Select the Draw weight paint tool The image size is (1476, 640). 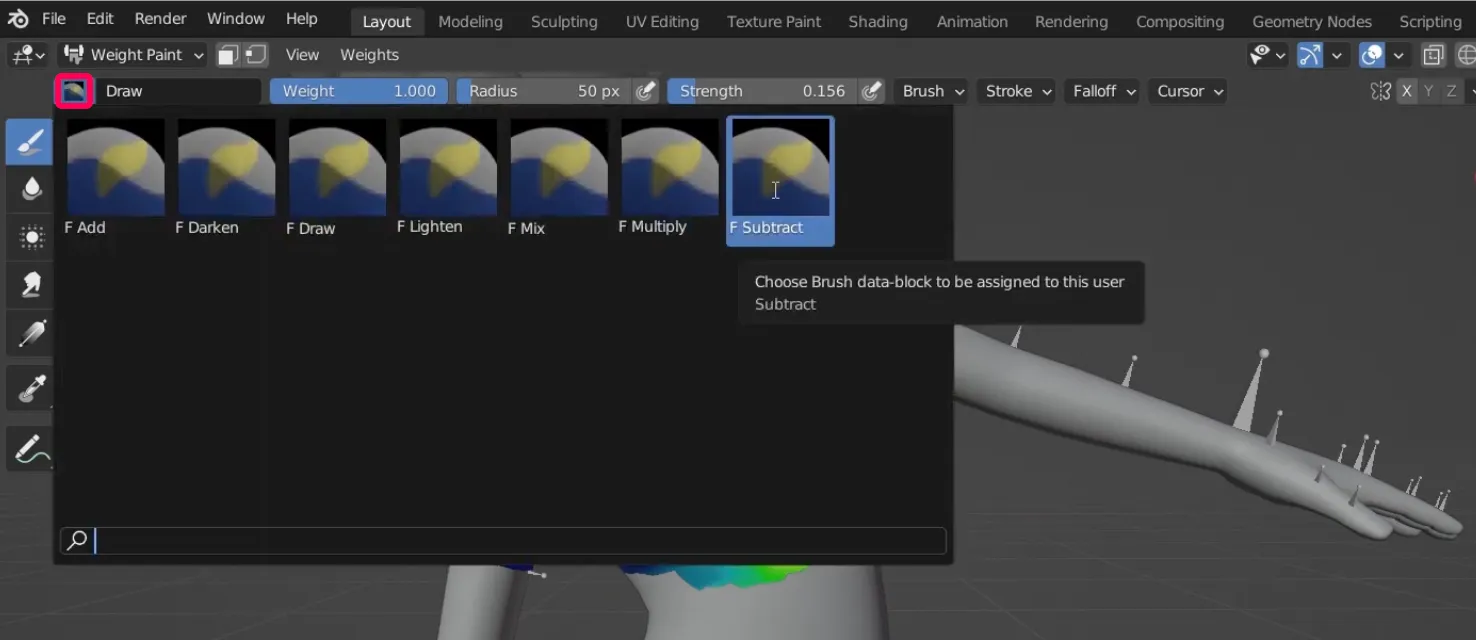click(30, 141)
